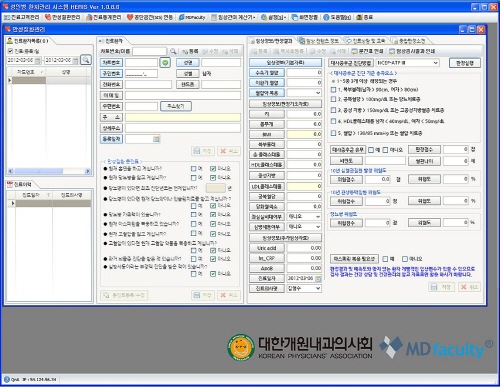Open calendar picker in registration date field
The width and height of the screenshot is (500, 387).
[156, 139]
